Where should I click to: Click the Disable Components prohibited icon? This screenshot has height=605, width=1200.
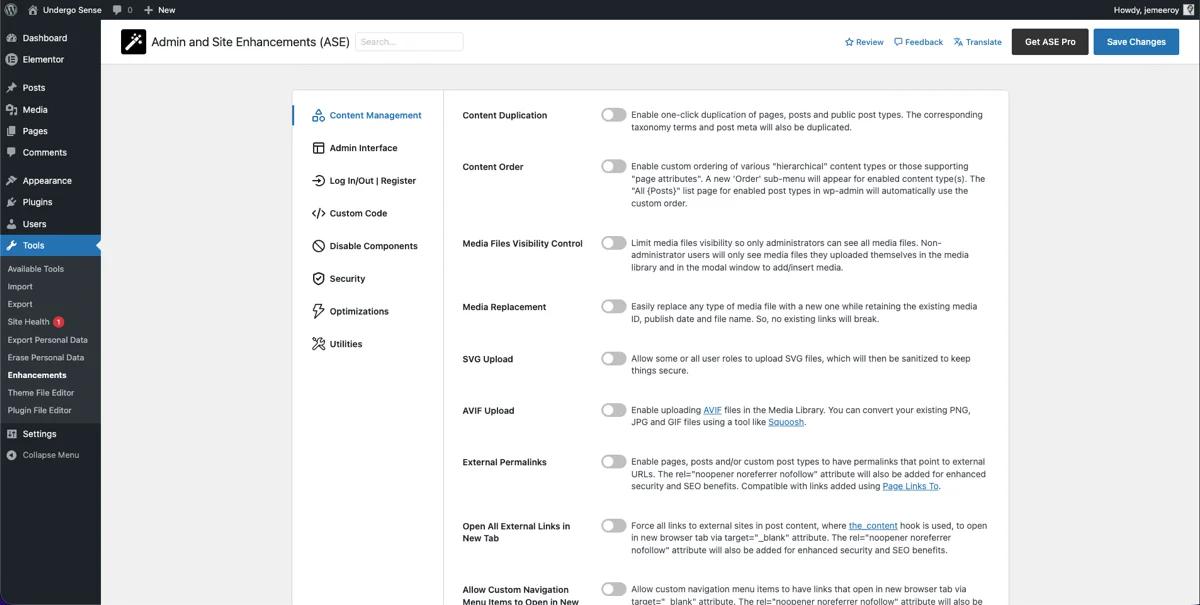318,246
